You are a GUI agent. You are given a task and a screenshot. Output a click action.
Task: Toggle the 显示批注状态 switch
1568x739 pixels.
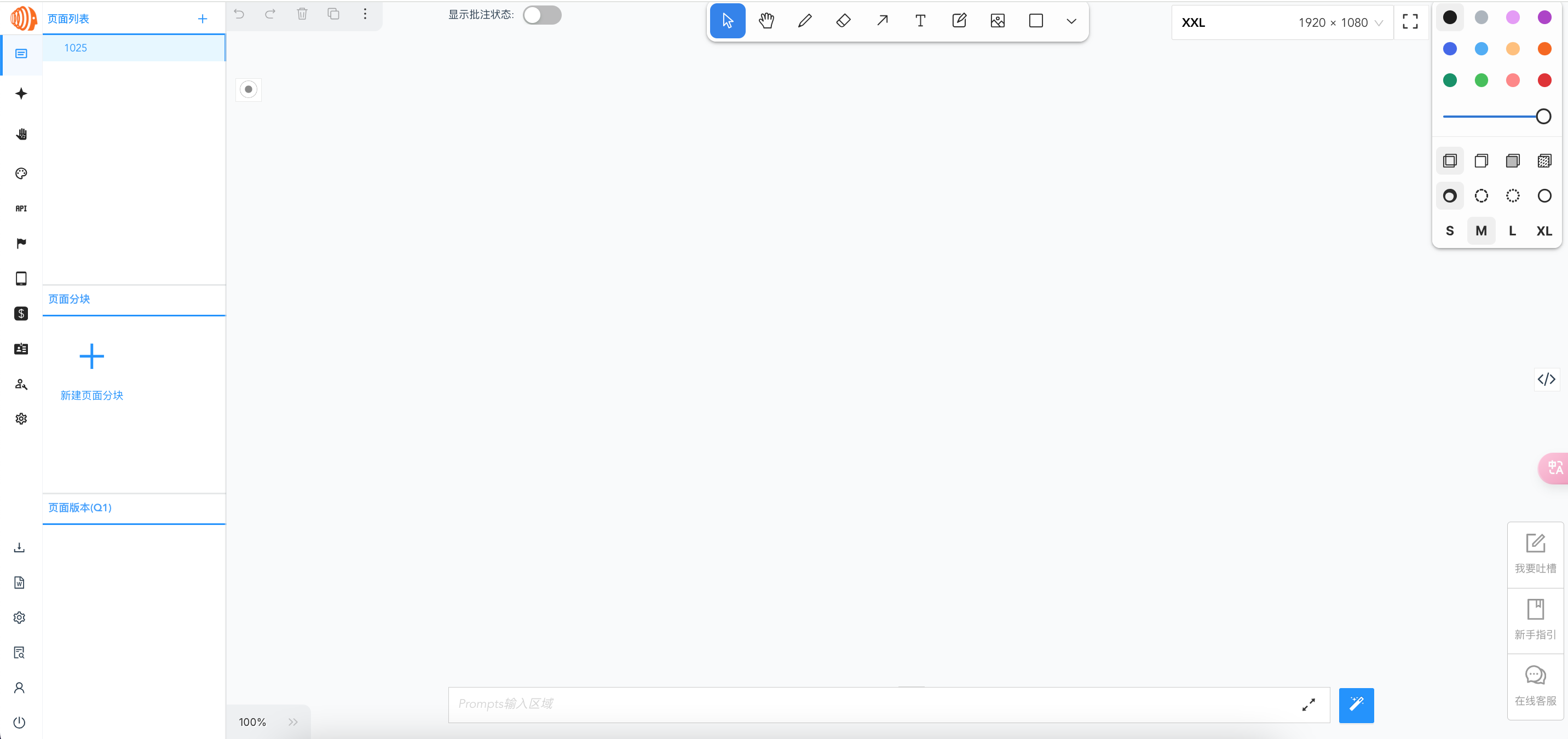542,15
